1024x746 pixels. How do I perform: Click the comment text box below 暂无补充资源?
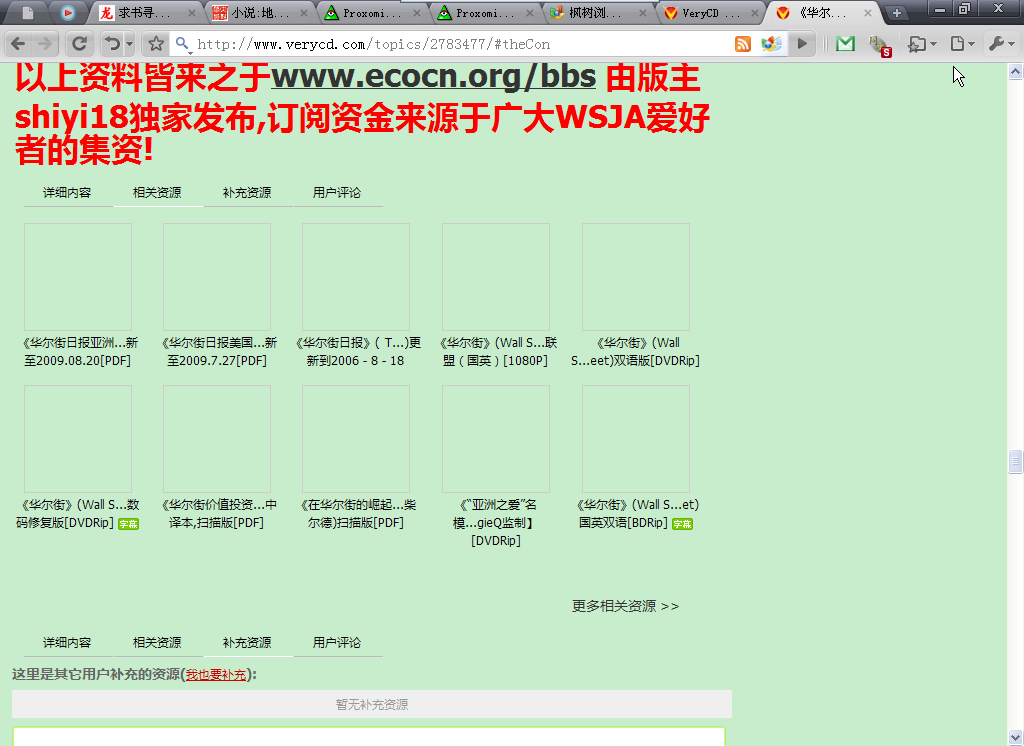pyautogui.click(x=368, y=736)
